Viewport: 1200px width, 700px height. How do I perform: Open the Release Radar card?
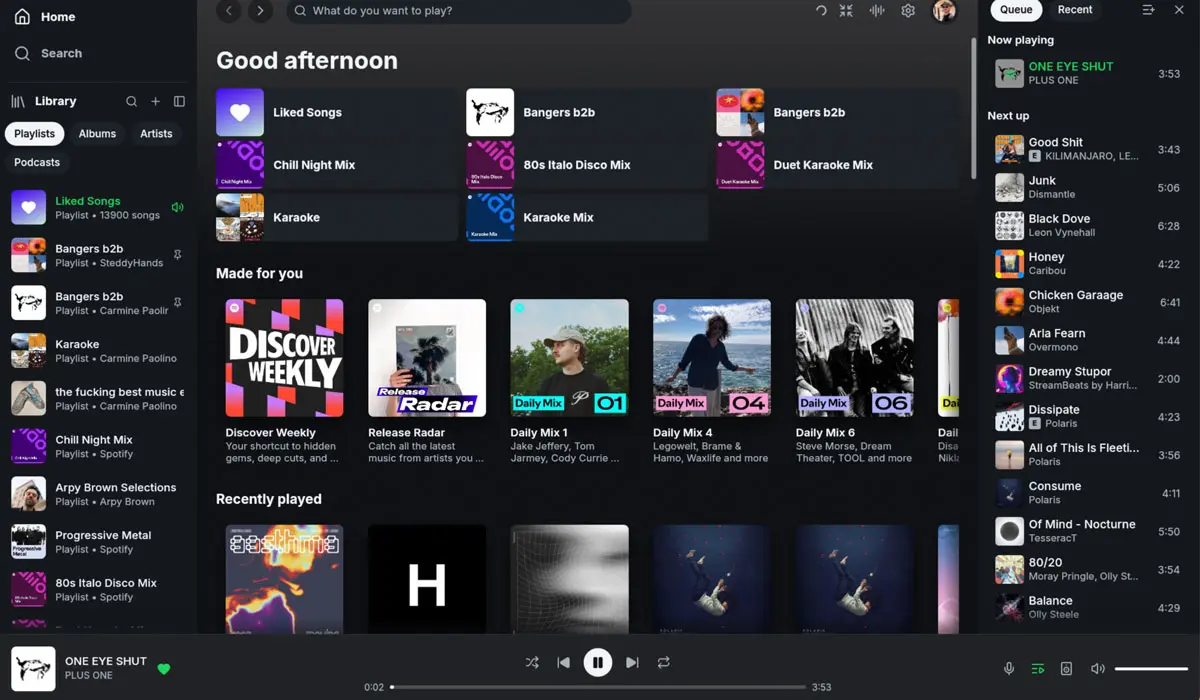pos(427,381)
